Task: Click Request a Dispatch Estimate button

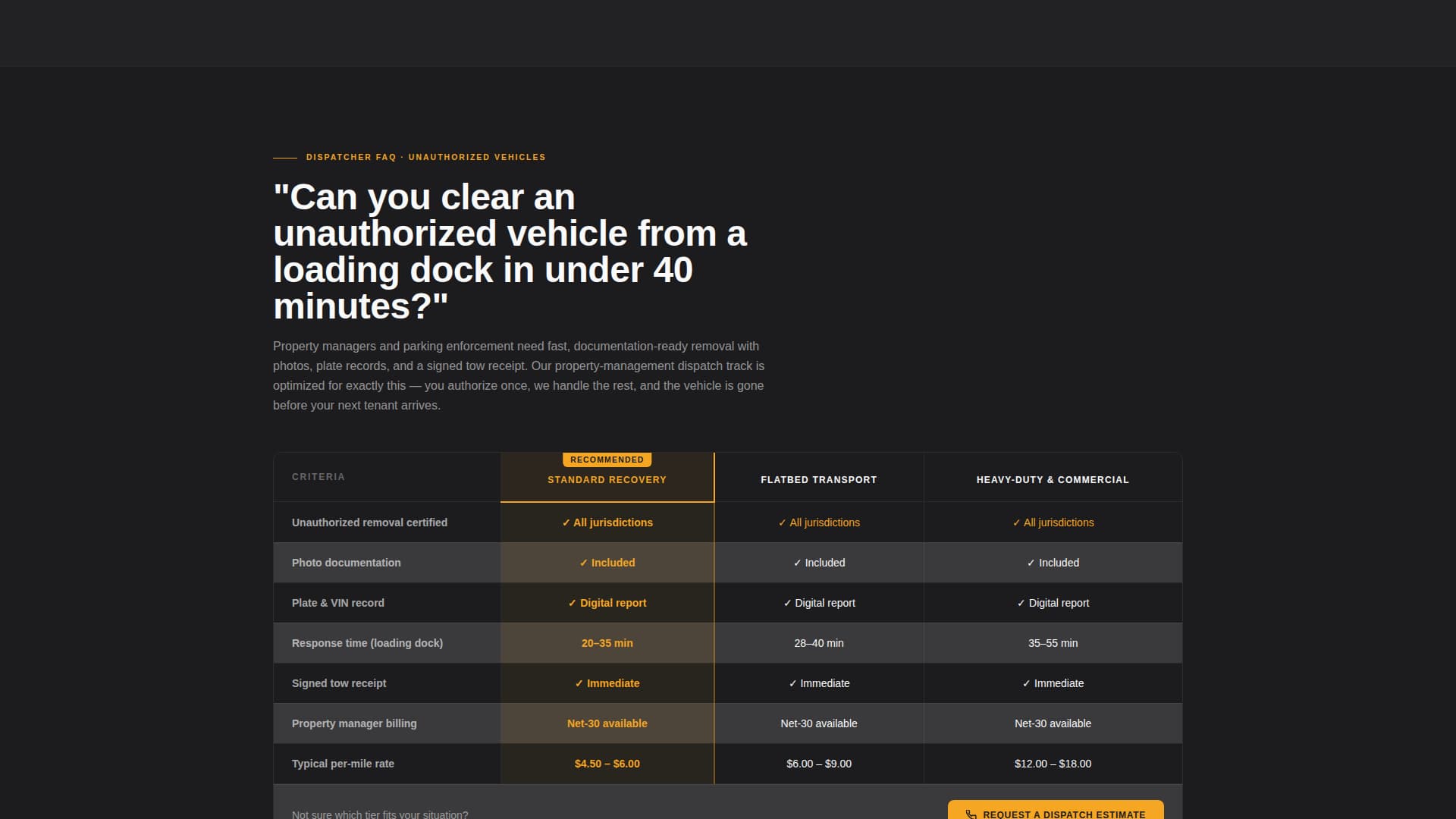Action: [x=1056, y=810]
